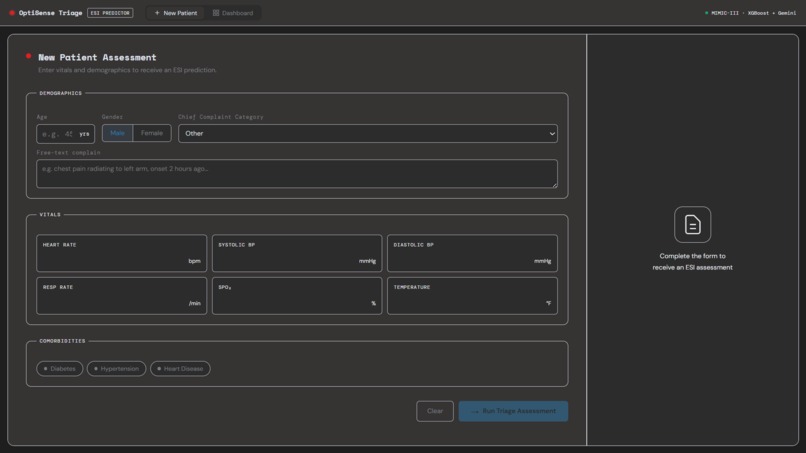The height and width of the screenshot is (453, 806).
Task: Click the Temperature field
Action: pyautogui.click(x=472, y=296)
